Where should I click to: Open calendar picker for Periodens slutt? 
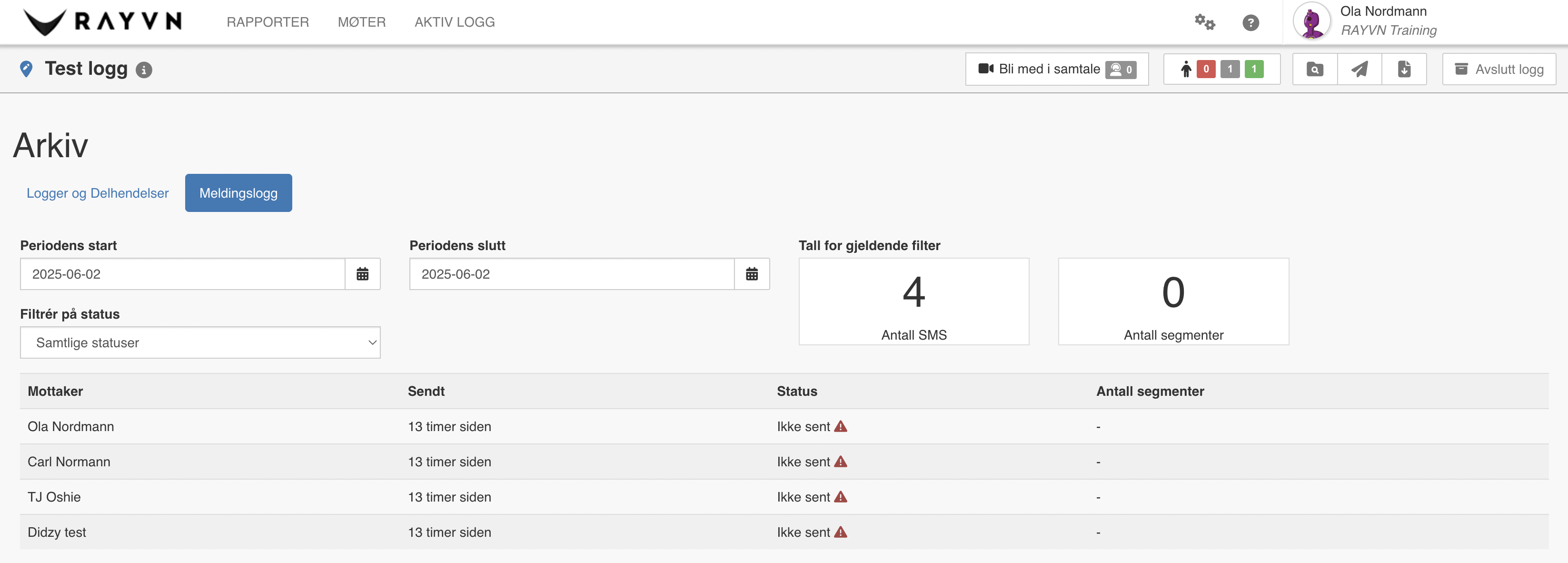pyautogui.click(x=753, y=274)
